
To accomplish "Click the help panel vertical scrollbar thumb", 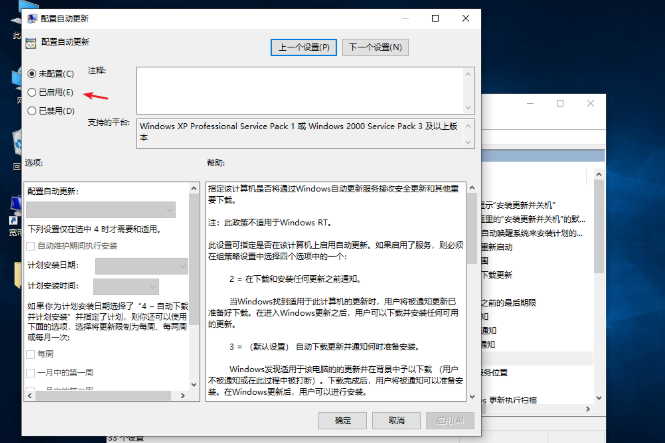I will pos(472,228).
